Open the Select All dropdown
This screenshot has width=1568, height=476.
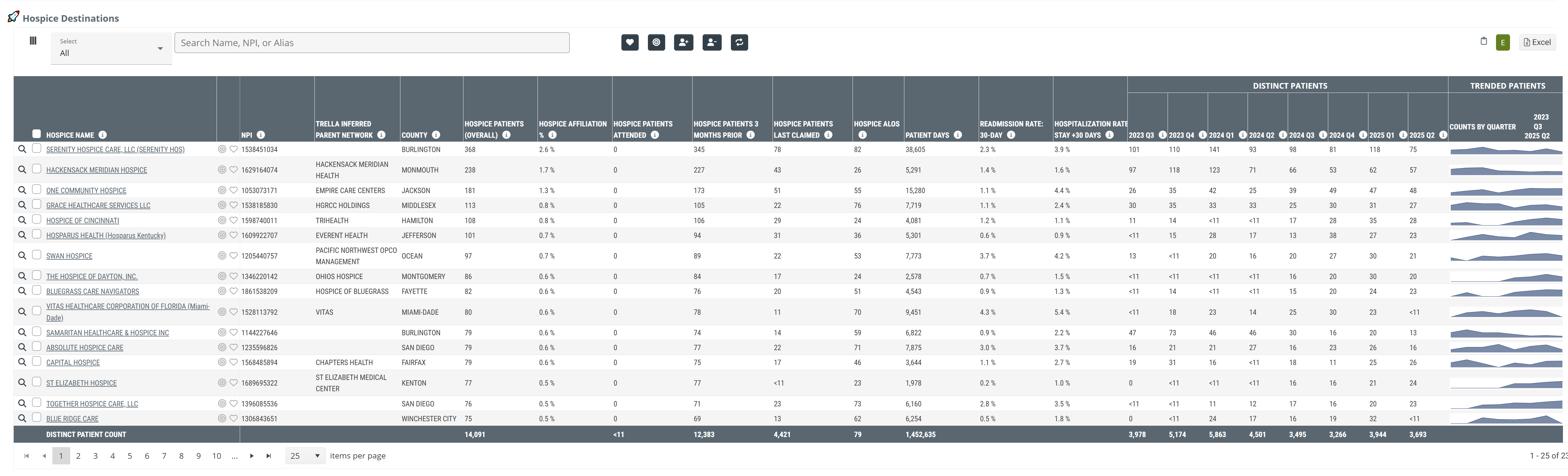[111, 48]
